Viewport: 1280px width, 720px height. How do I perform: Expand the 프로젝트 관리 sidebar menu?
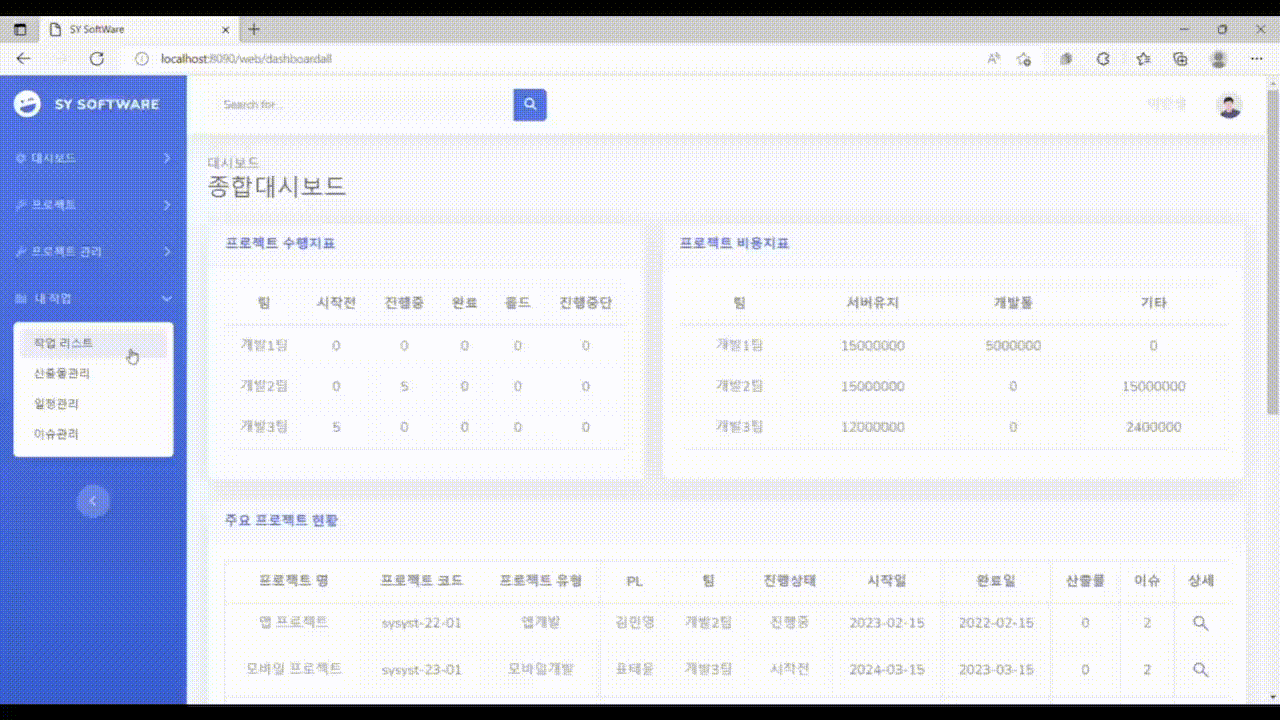pos(93,251)
